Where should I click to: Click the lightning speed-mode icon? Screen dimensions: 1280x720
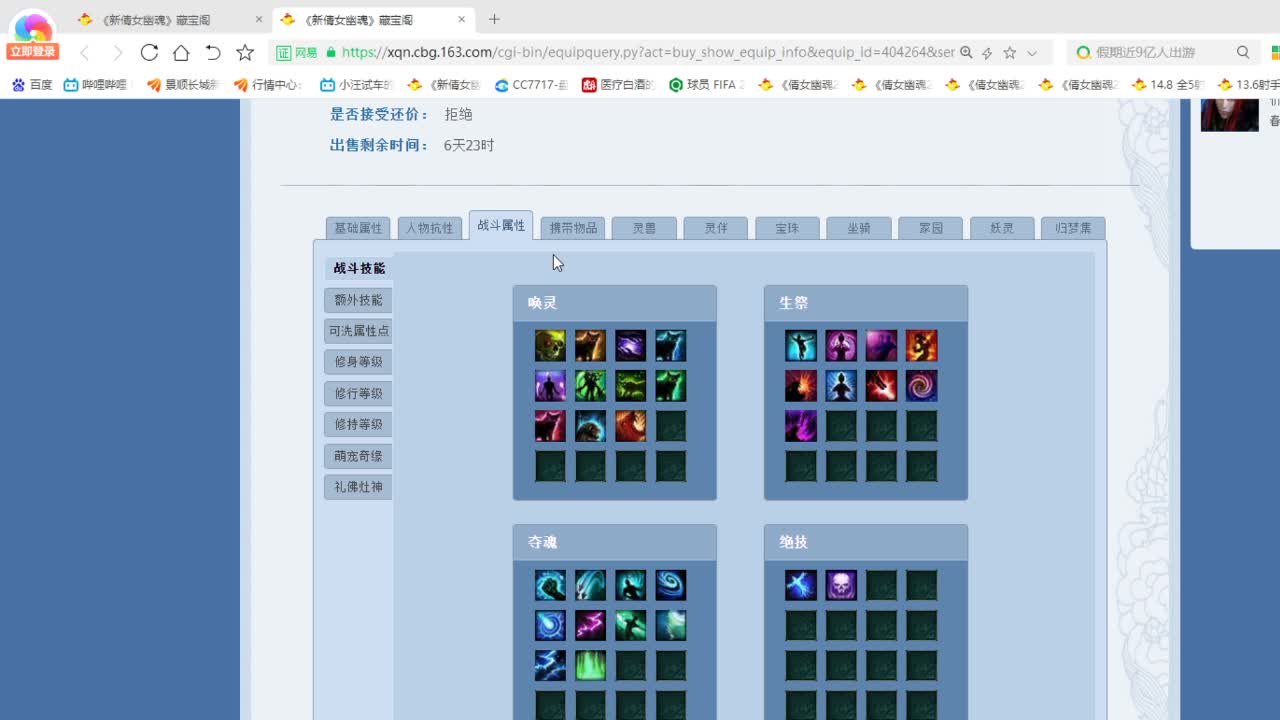point(987,53)
